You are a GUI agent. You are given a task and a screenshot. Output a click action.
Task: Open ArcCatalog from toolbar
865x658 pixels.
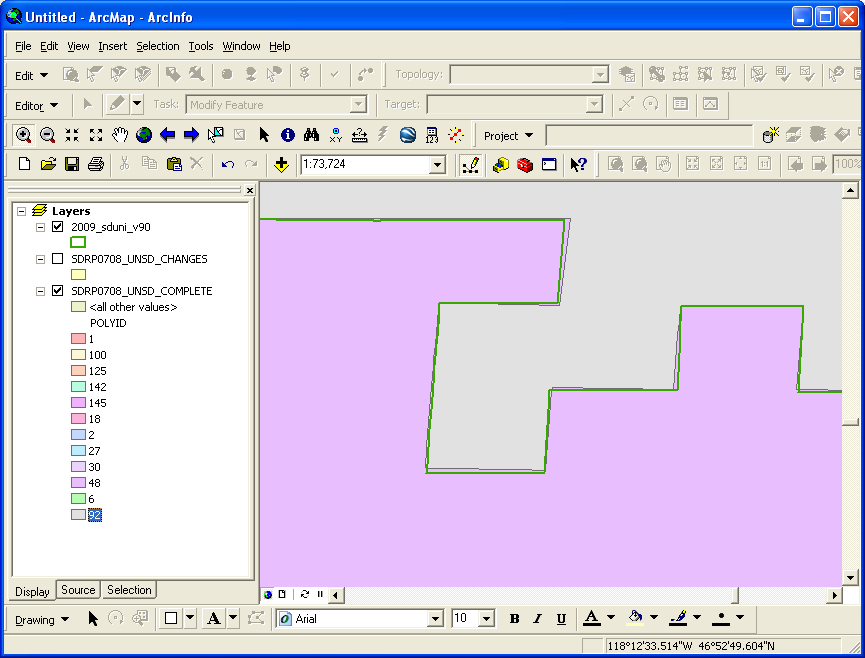tap(501, 164)
